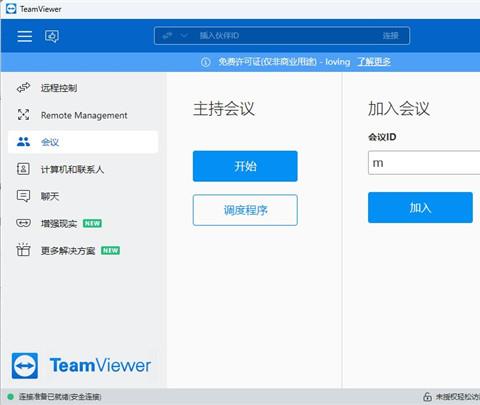480x405 pixels.
Task: Click the 增强现实 goggles icon
Action: pos(23,223)
